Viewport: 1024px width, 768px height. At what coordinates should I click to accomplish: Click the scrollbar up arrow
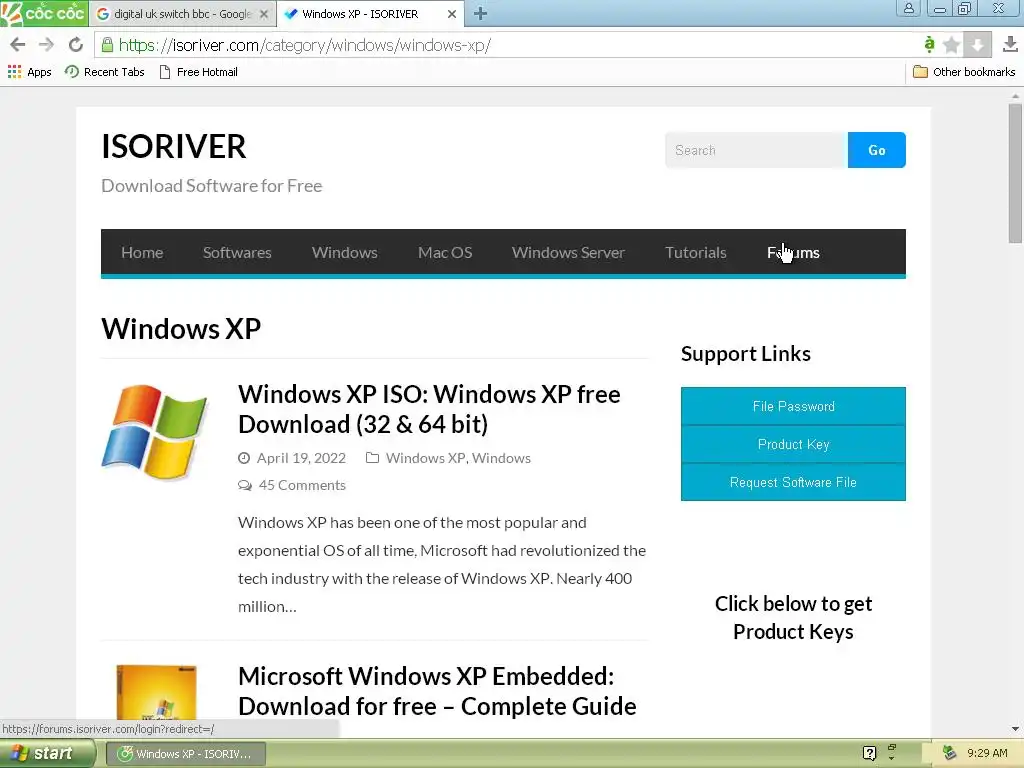pos(1015,96)
